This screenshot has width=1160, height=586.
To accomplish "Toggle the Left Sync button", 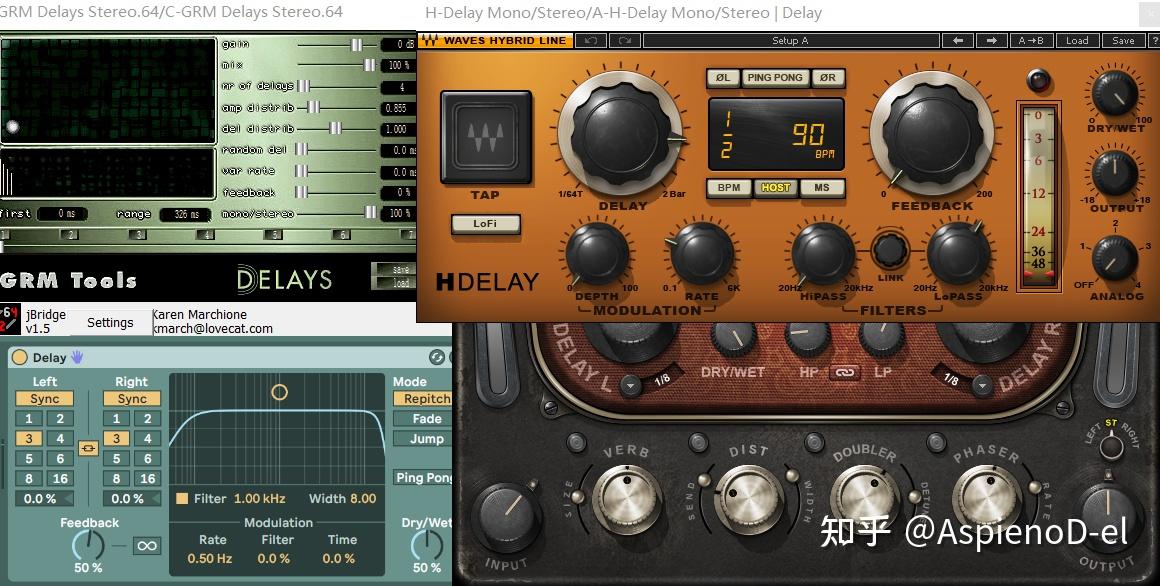I will [44, 398].
